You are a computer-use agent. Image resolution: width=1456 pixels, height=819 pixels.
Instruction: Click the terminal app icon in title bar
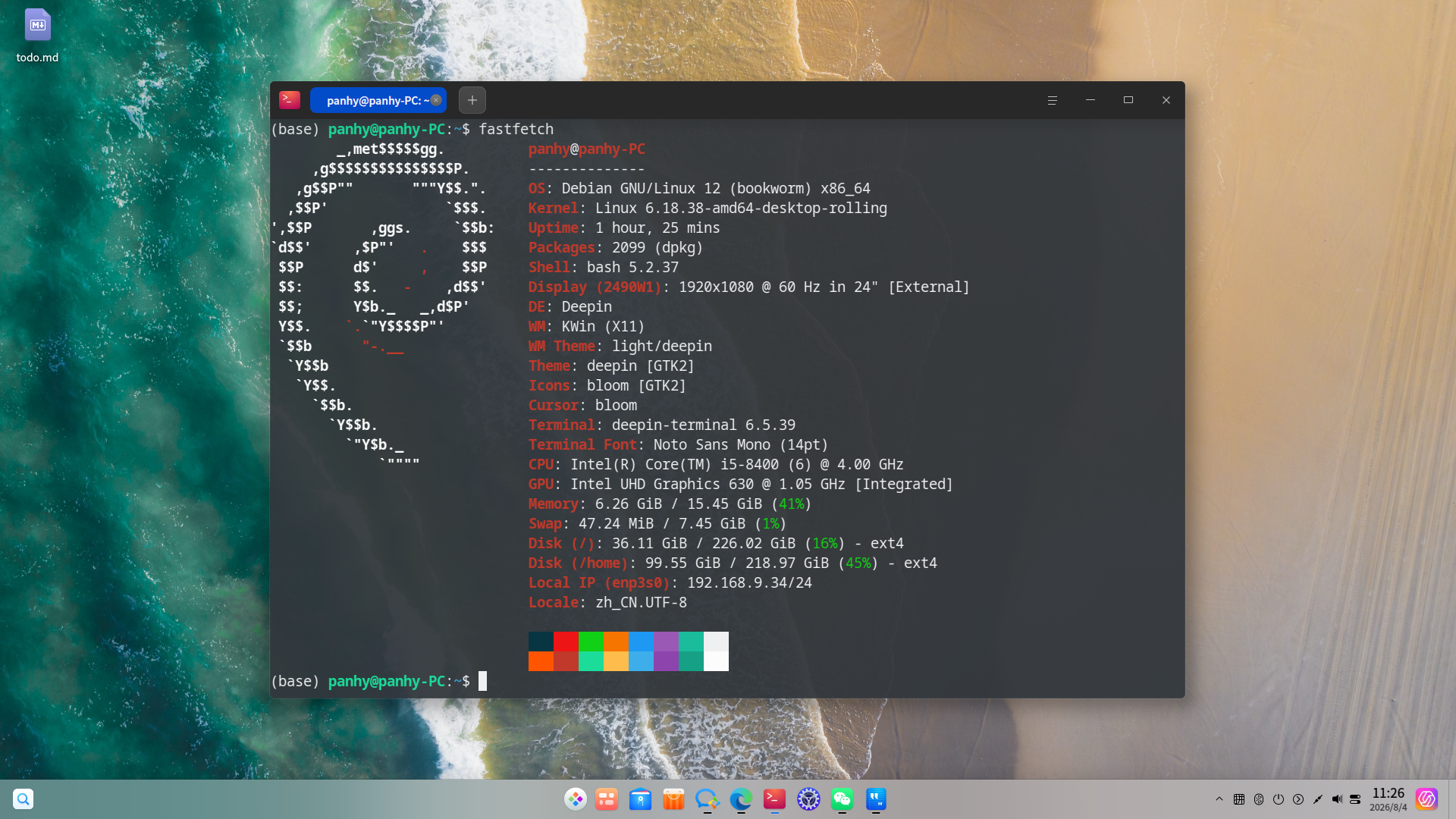pyautogui.click(x=290, y=99)
